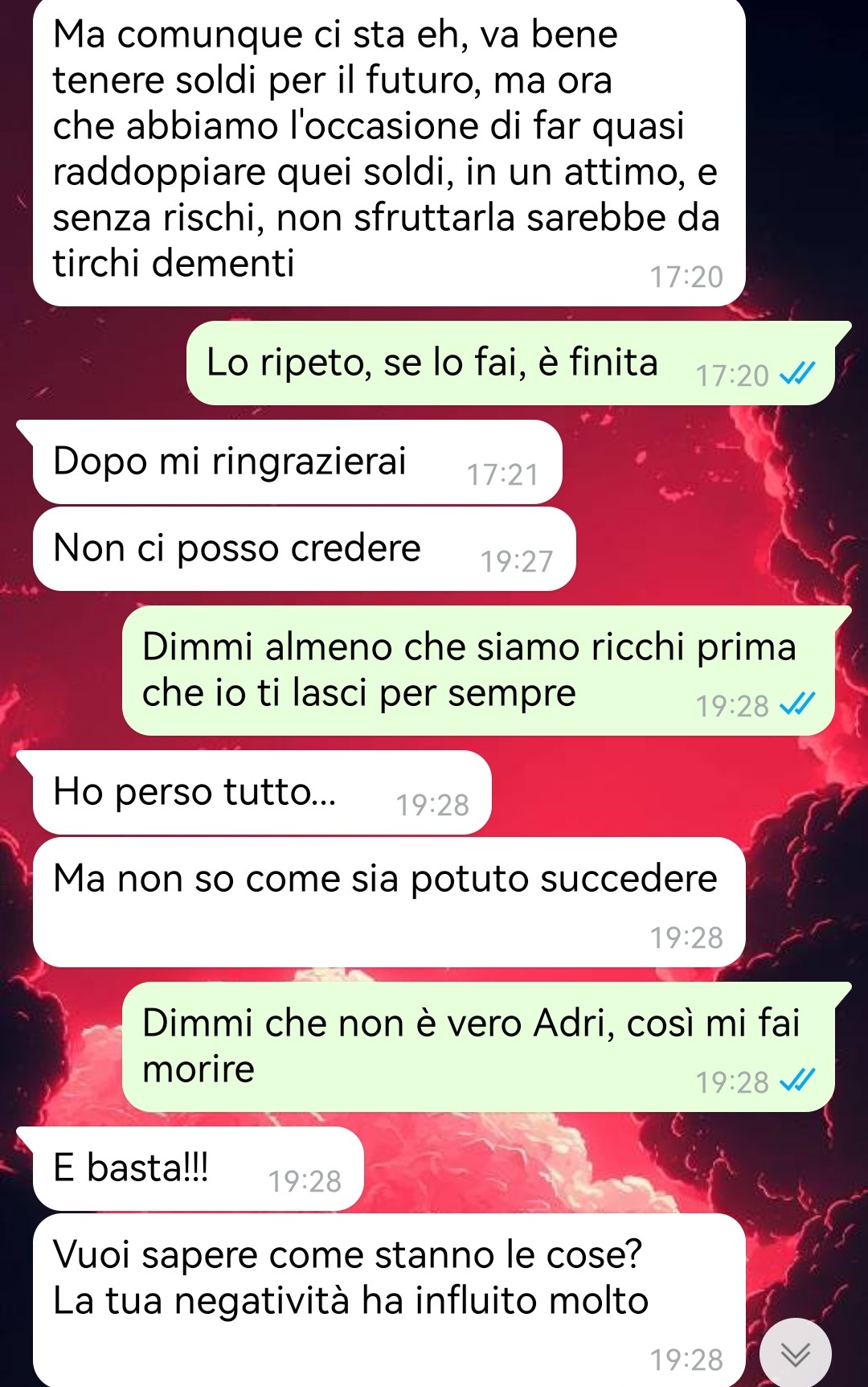Tap the 17:21 timestamp on received message
868x1387 pixels.
(503, 474)
